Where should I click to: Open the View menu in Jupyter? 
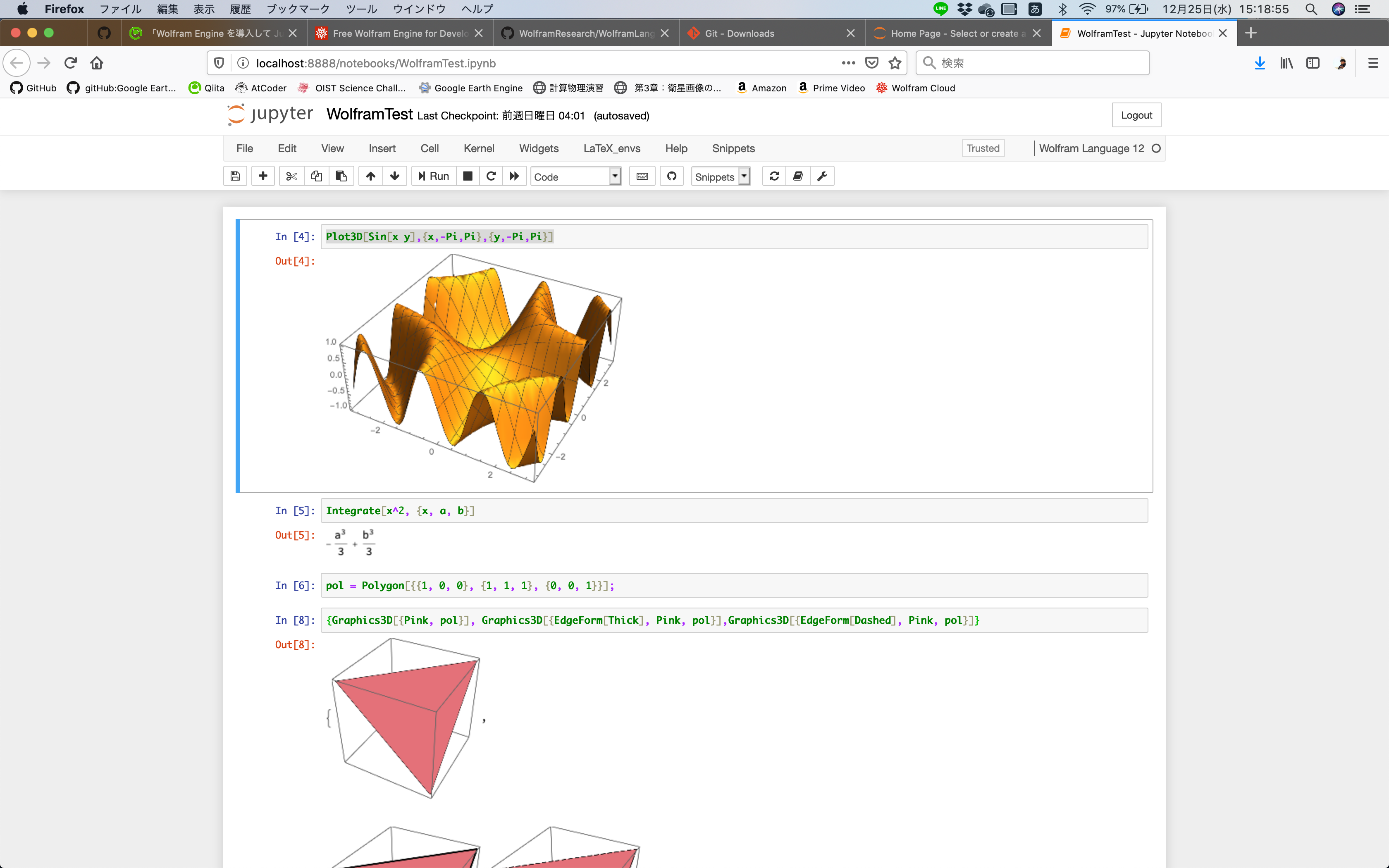click(332, 149)
